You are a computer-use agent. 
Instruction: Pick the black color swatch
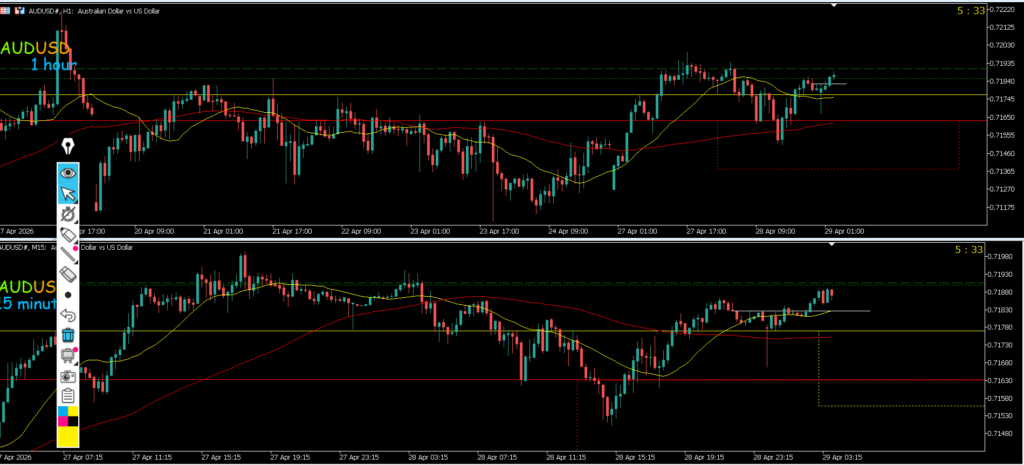(x=73, y=421)
